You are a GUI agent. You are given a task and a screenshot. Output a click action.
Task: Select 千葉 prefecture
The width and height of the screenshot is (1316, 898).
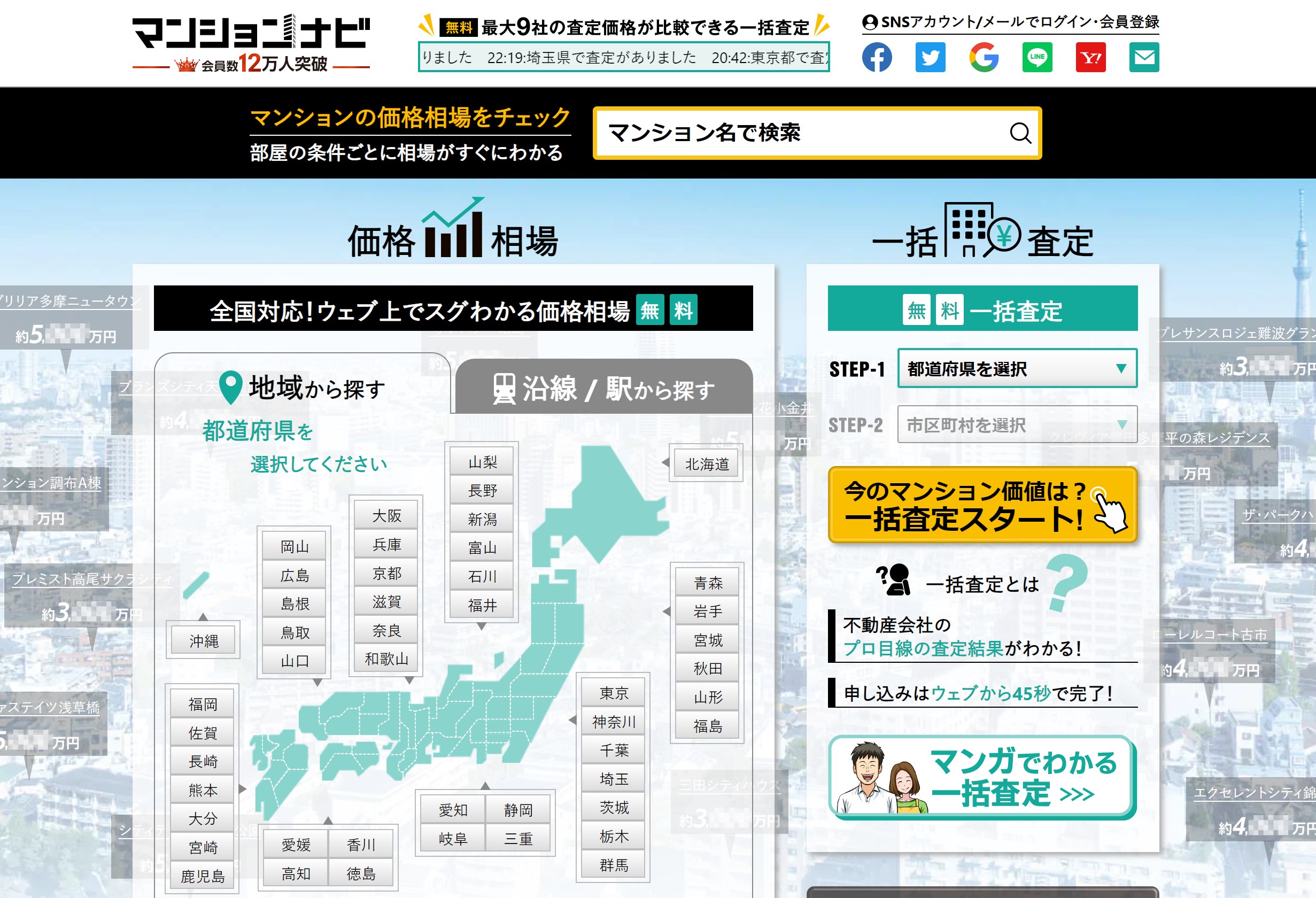pos(613,749)
